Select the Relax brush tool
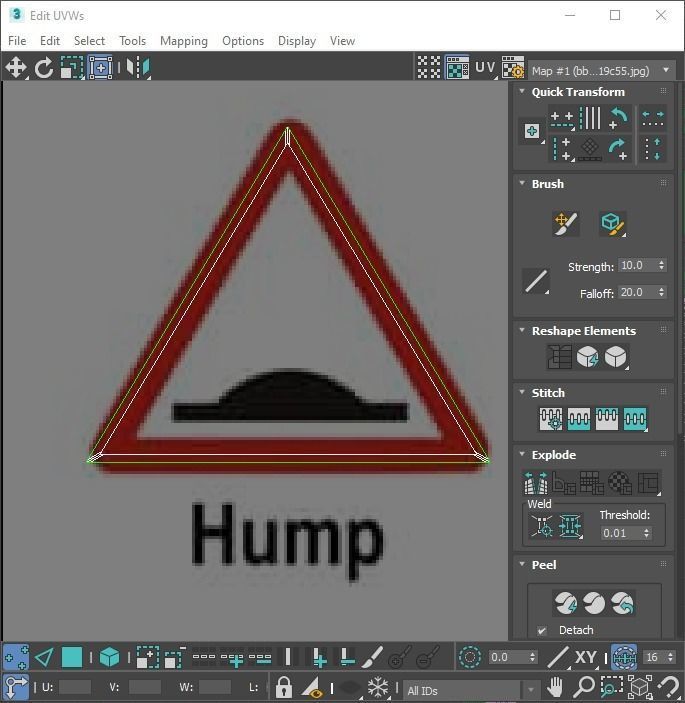Viewport: 685px width, 703px height. (x=613, y=223)
